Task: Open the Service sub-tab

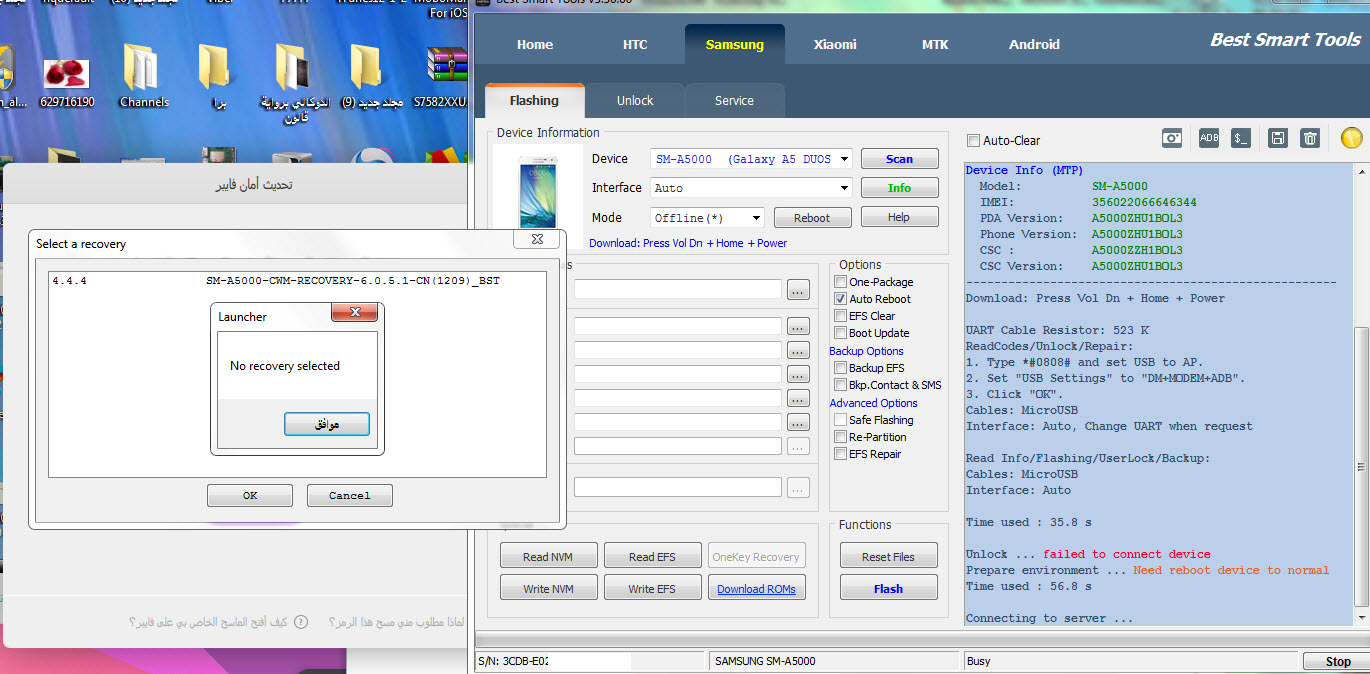Action: [734, 100]
